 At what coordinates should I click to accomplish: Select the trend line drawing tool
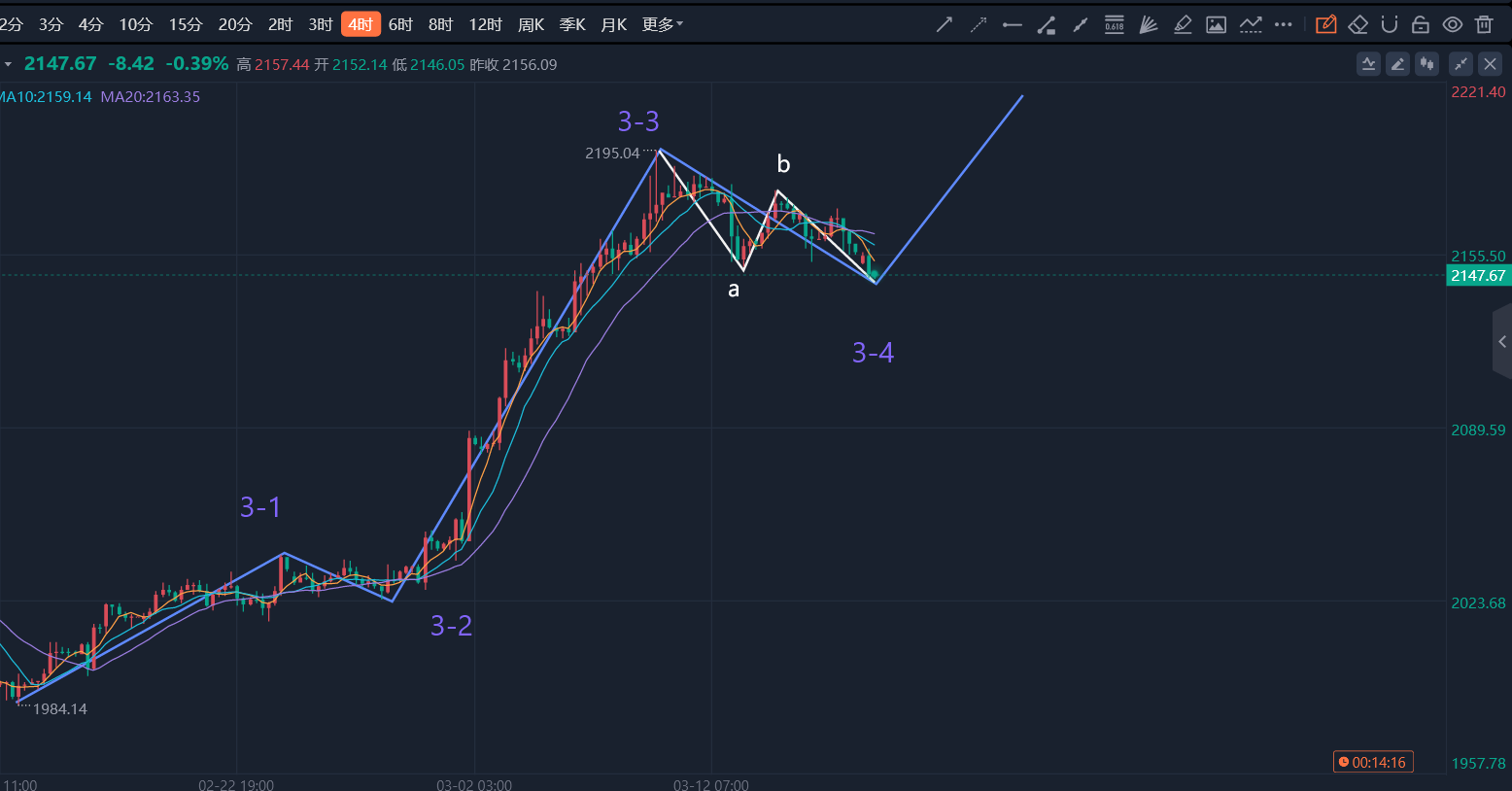(x=944, y=23)
